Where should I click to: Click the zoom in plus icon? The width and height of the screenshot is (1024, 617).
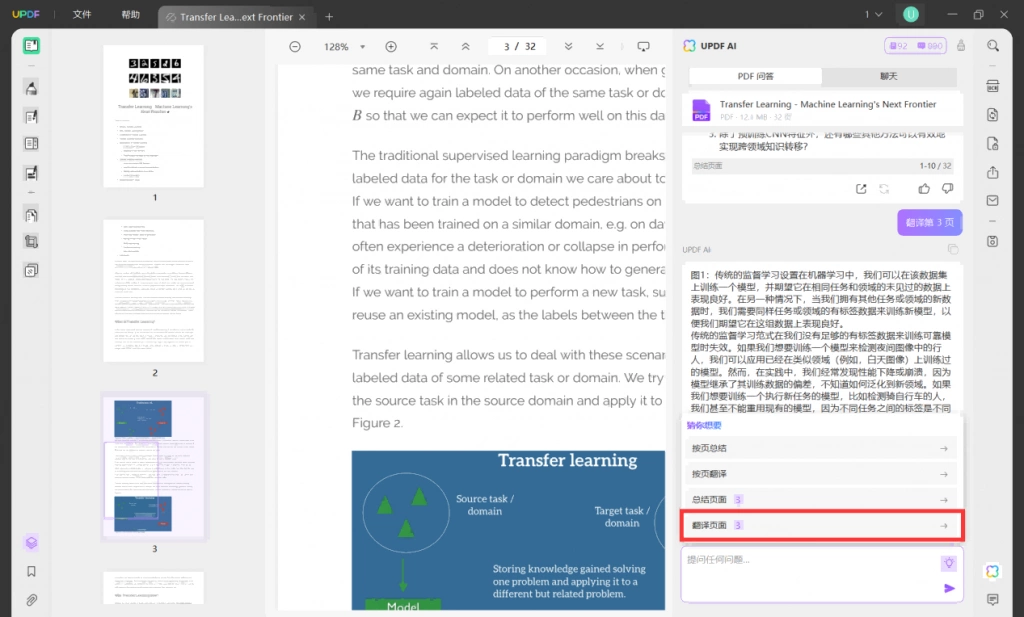point(391,46)
